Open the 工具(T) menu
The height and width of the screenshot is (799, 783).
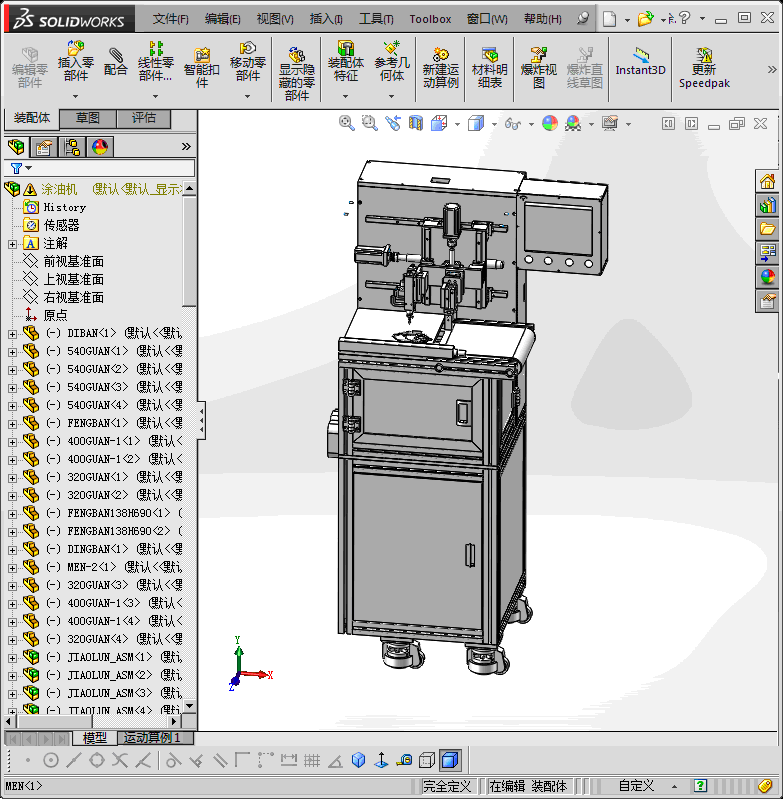(x=376, y=19)
